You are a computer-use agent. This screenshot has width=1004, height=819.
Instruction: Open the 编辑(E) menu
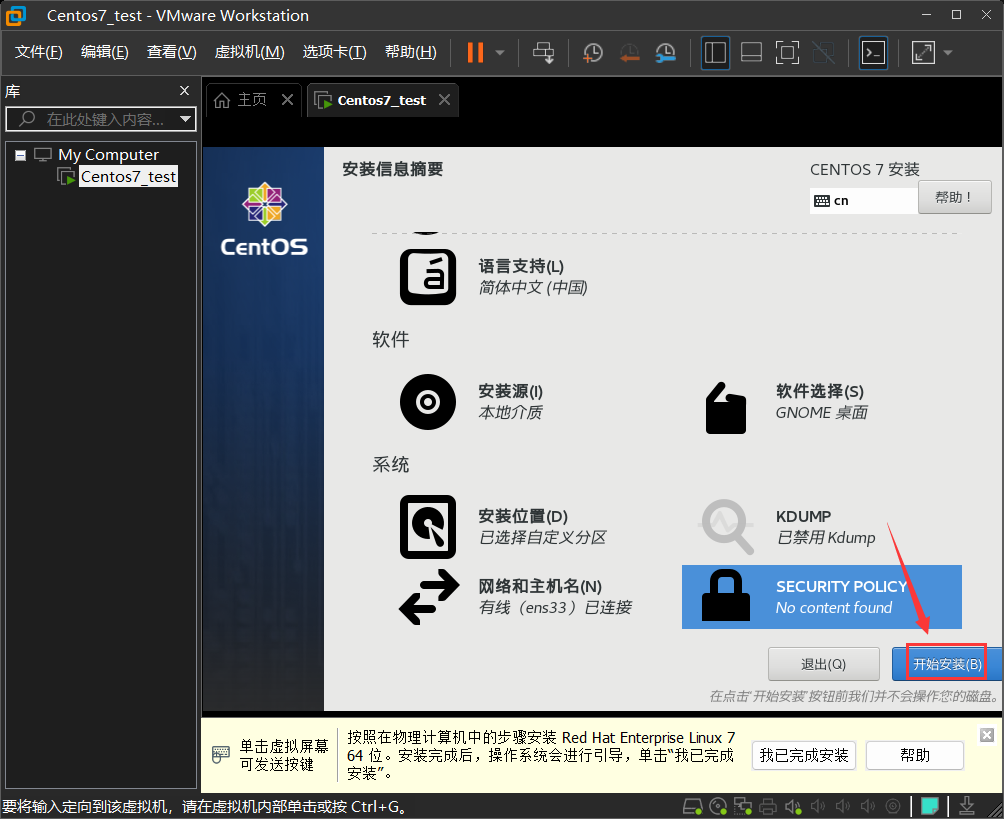click(x=104, y=52)
